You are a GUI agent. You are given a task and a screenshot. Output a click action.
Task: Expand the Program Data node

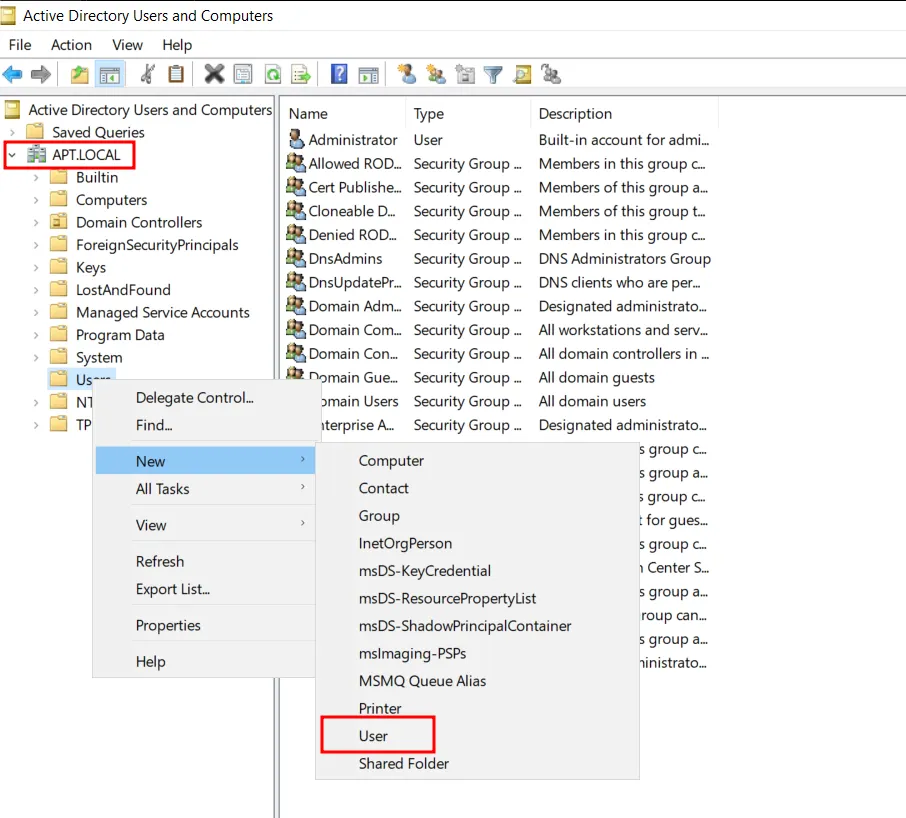[36, 335]
